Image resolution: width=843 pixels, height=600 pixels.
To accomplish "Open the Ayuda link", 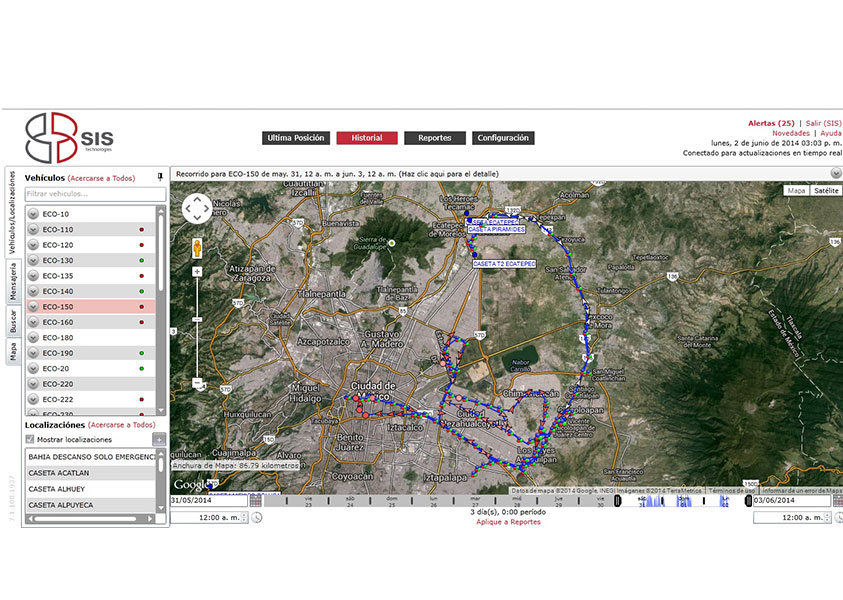I will [831, 133].
